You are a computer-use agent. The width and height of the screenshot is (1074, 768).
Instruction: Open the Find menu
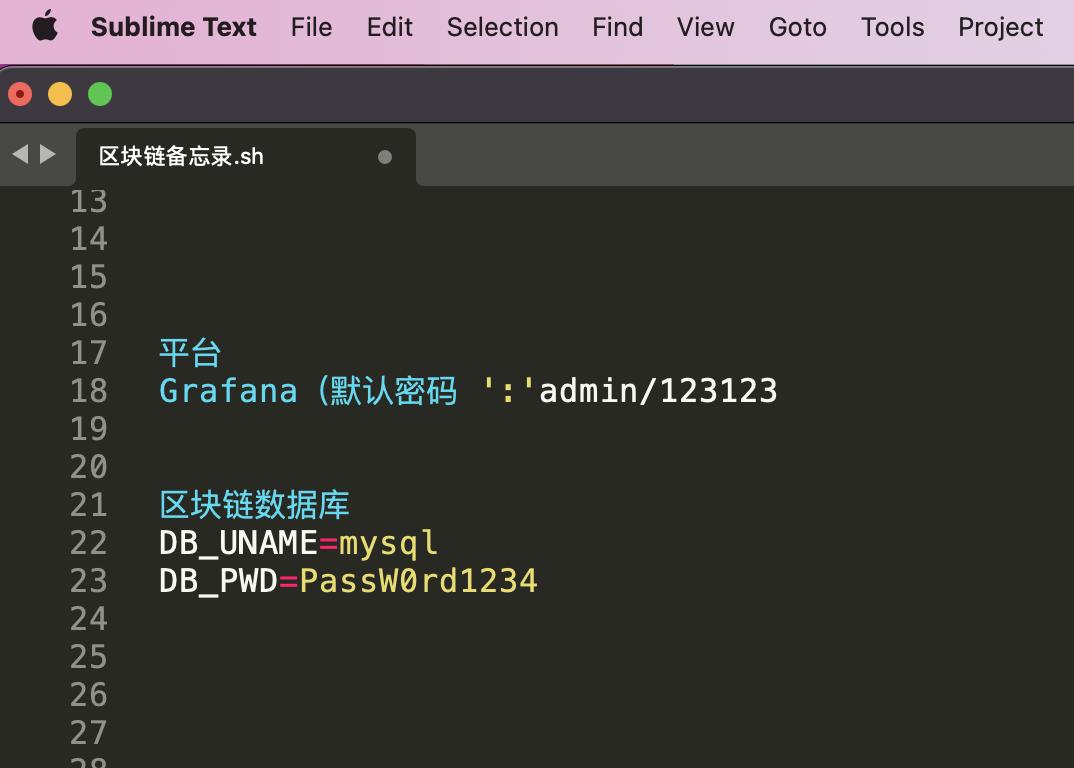tap(617, 27)
